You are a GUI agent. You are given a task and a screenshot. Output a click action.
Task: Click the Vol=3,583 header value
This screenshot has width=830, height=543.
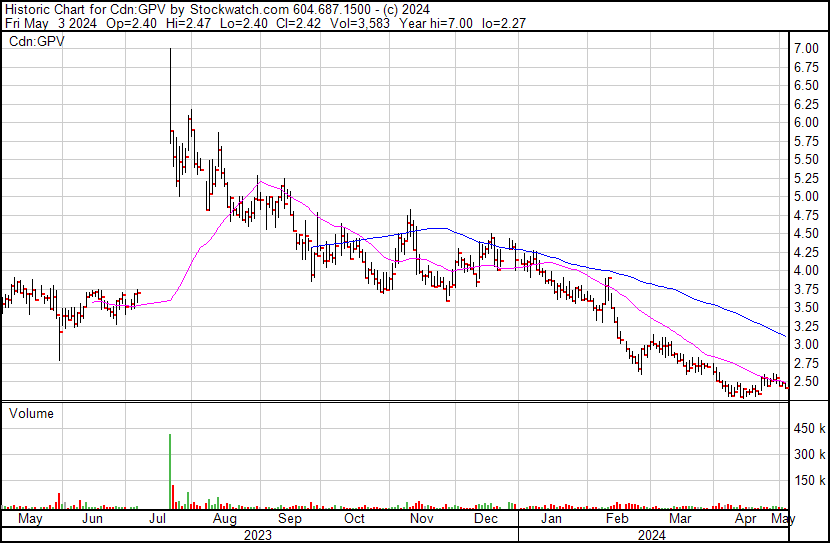[360, 23]
